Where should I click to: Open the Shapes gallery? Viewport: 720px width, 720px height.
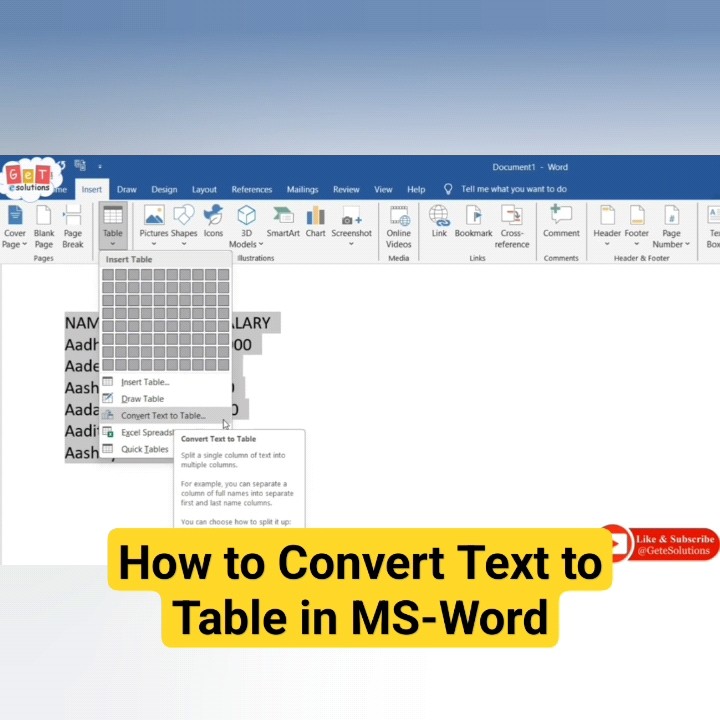[x=184, y=225]
